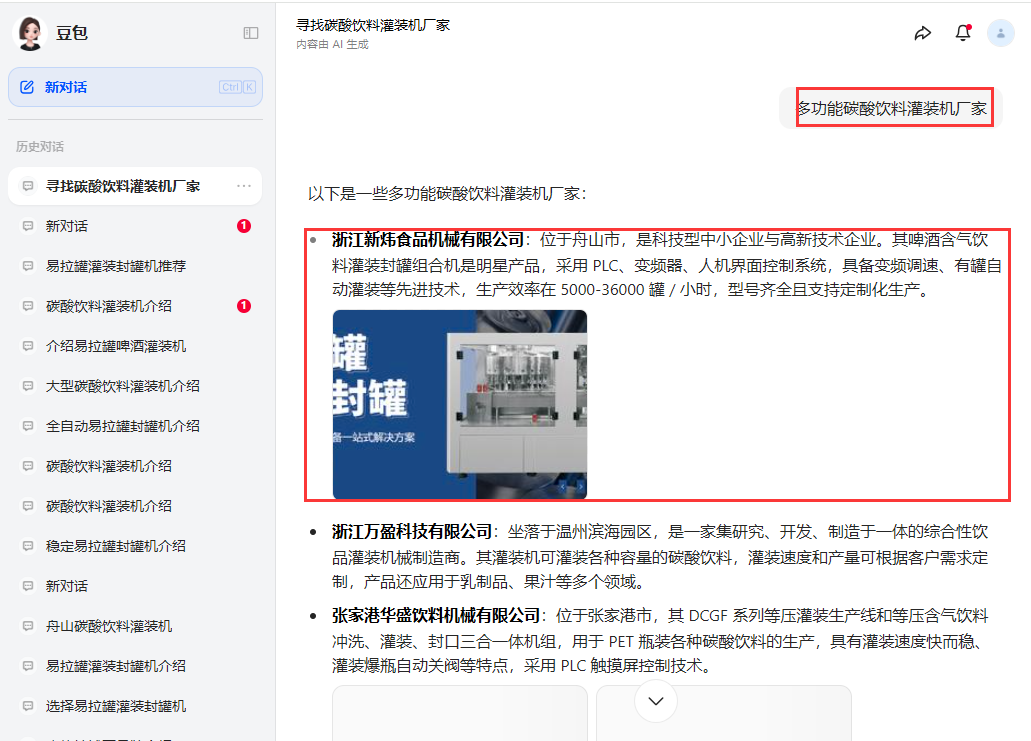Open the notifications bell
The image size is (1031, 741).
[962, 33]
